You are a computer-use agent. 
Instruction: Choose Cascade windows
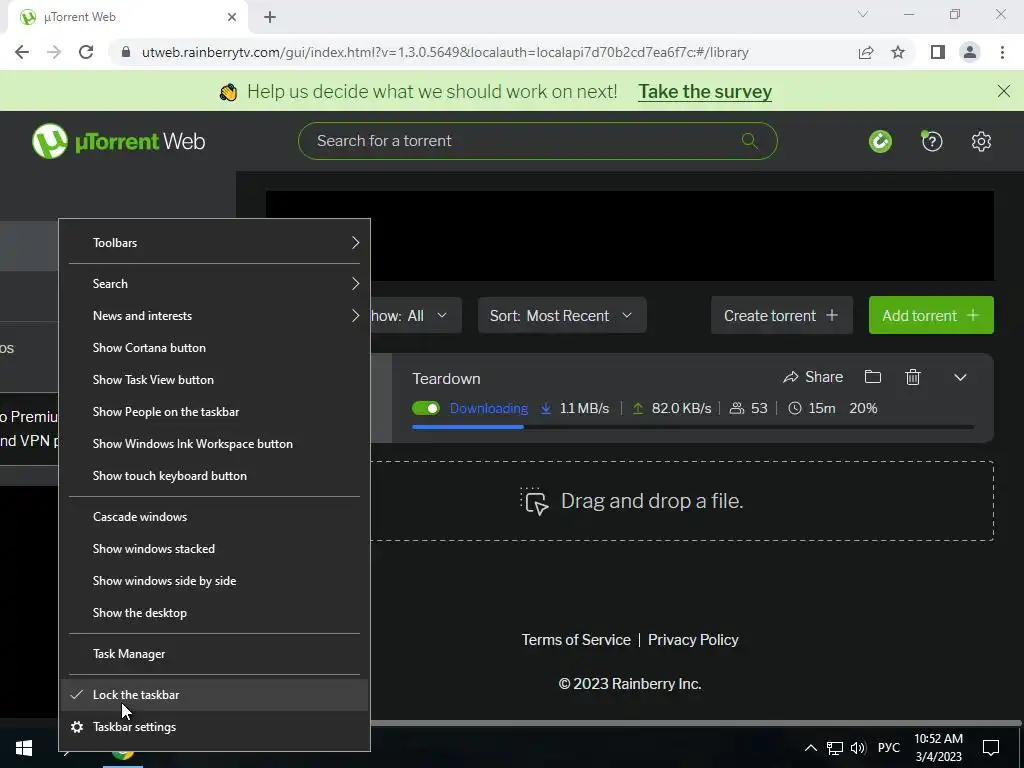pyautogui.click(x=214, y=517)
